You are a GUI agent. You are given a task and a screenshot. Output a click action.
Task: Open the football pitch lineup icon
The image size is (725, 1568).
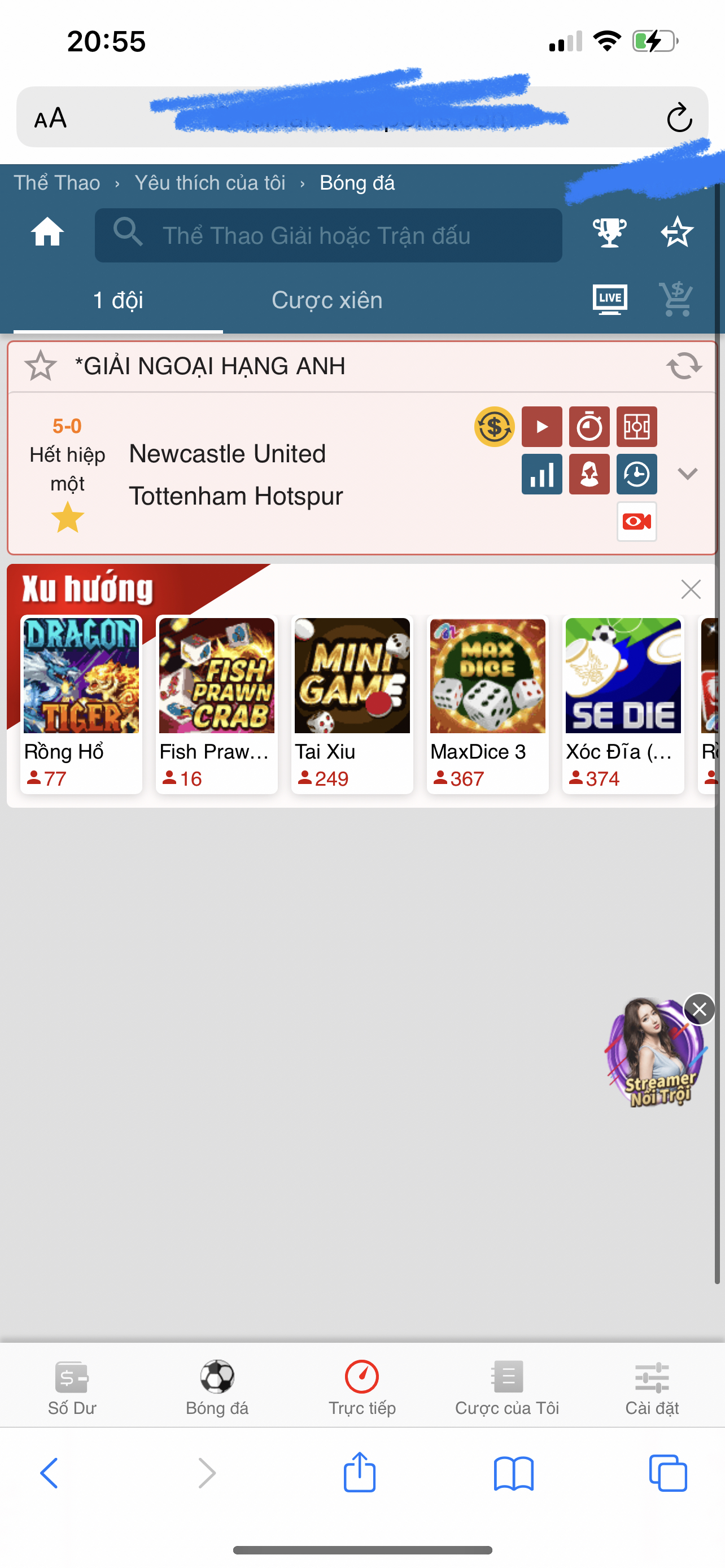click(637, 427)
